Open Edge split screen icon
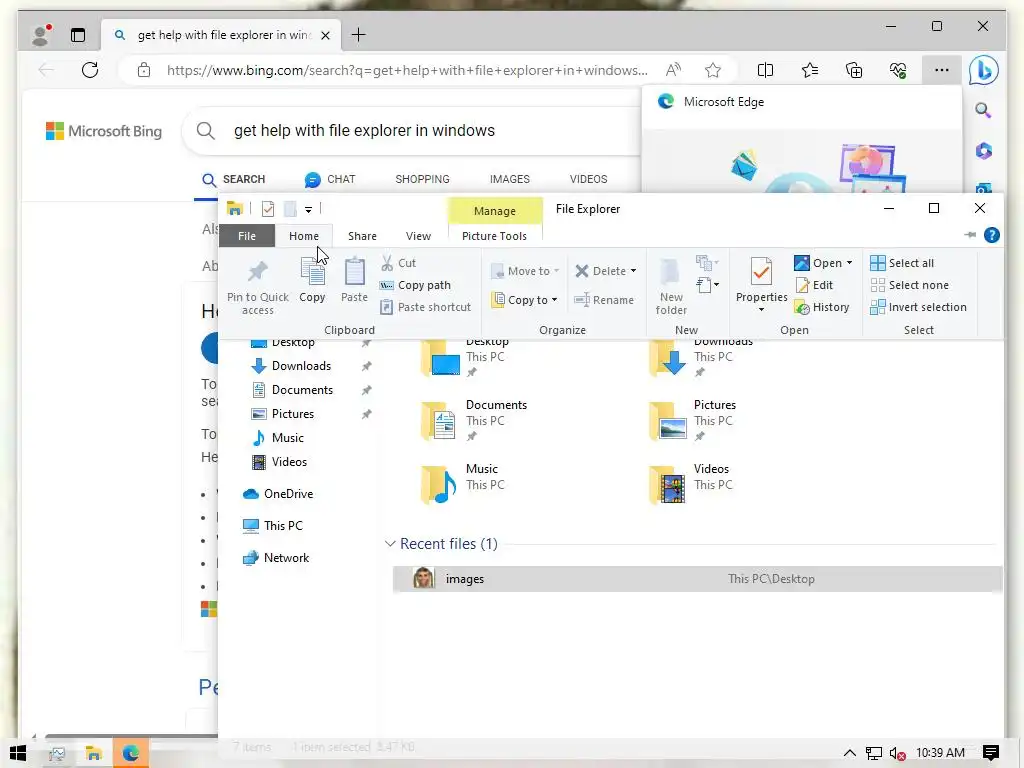1024x768 pixels. pyautogui.click(x=765, y=70)
